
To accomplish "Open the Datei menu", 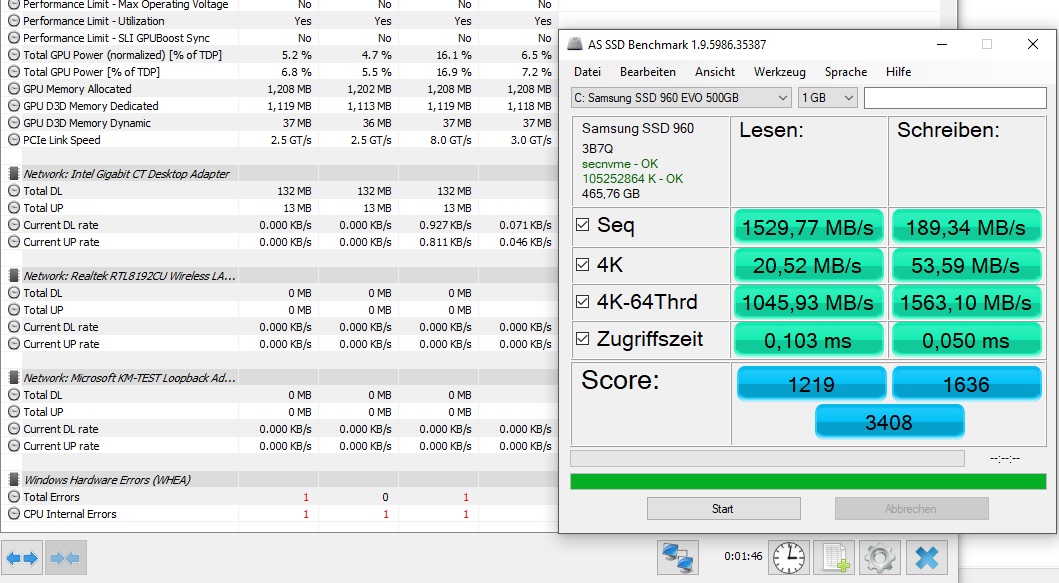I will coord(588,72).
